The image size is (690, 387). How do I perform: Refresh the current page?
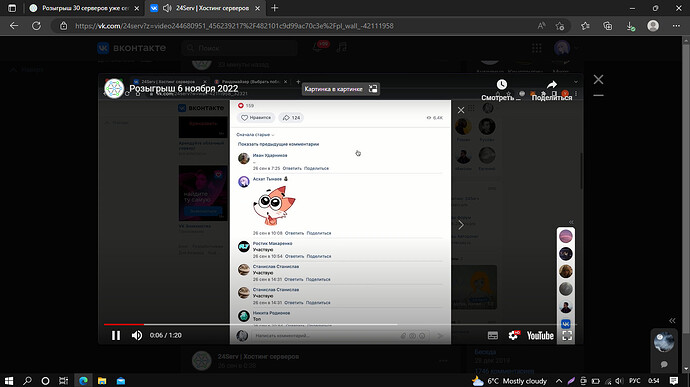pos(36,26)
